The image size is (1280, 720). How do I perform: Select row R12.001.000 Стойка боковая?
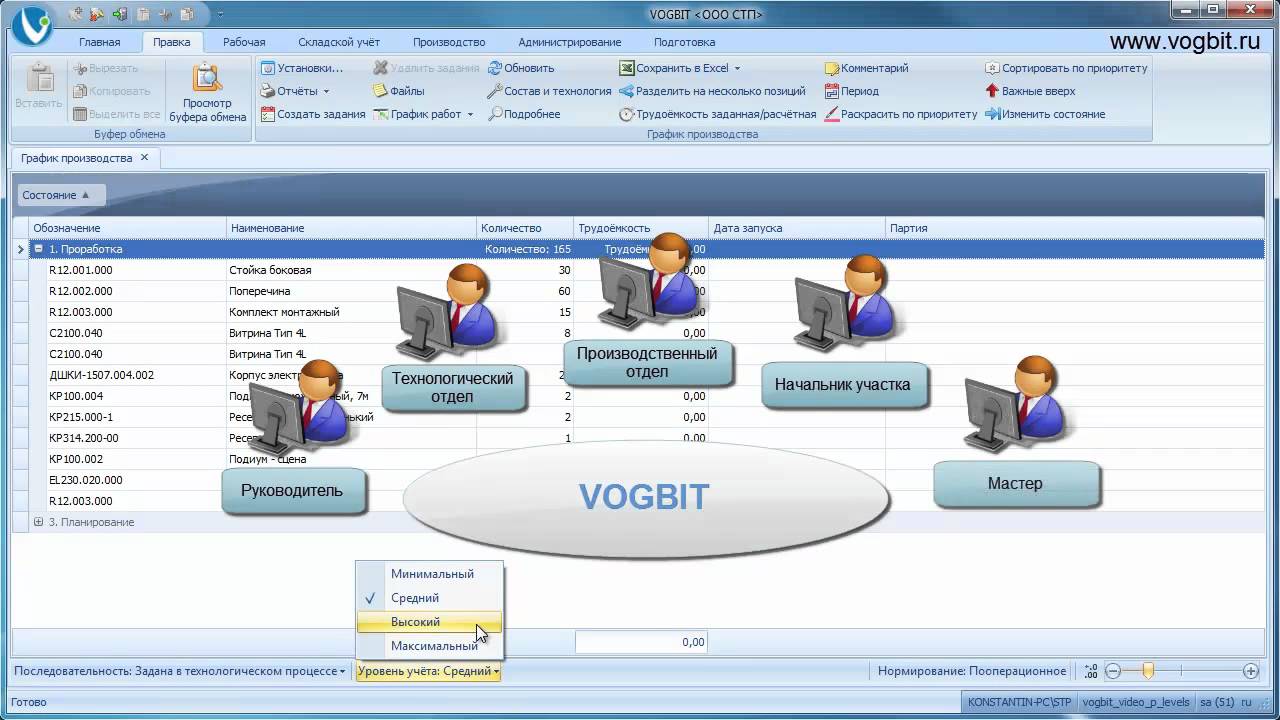point(640,270)
